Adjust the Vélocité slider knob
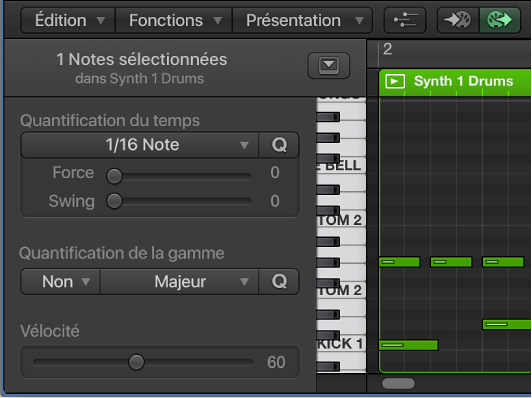The image size is (532, 398). (x=136, y=362)
